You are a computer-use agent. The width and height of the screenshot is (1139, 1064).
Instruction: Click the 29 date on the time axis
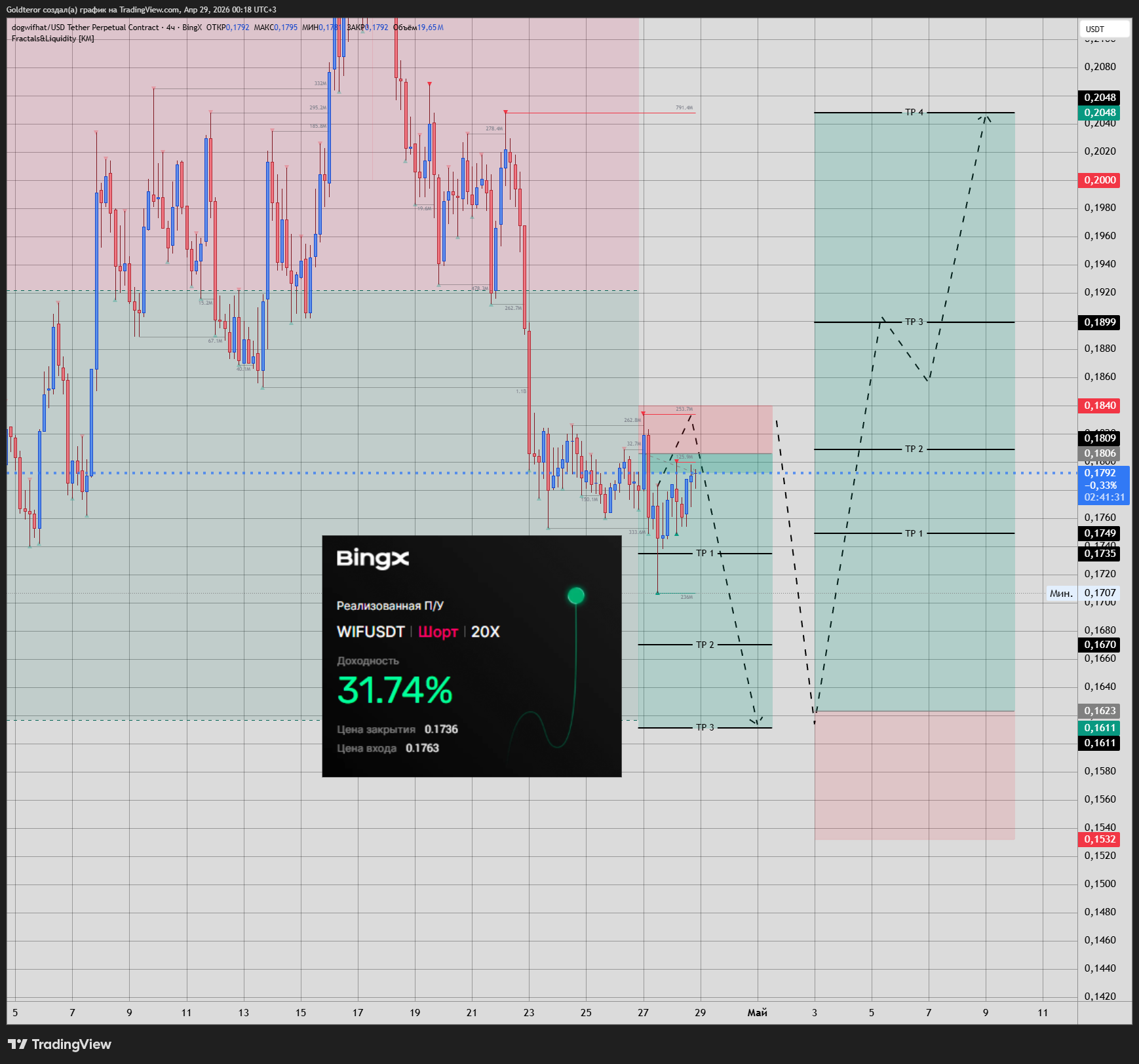701,1013
